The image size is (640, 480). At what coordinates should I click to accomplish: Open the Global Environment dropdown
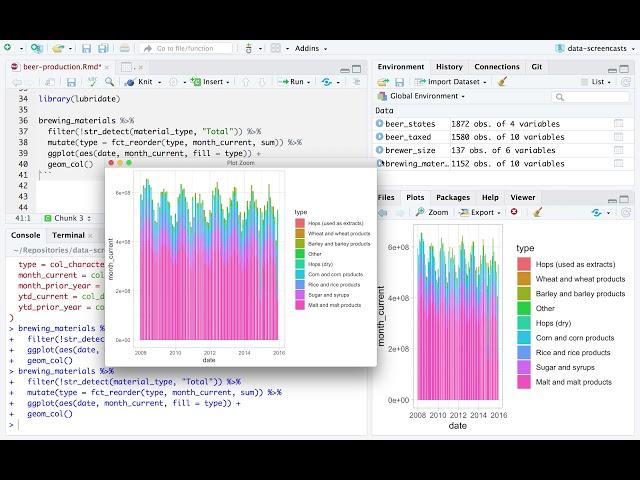(421, 96)
